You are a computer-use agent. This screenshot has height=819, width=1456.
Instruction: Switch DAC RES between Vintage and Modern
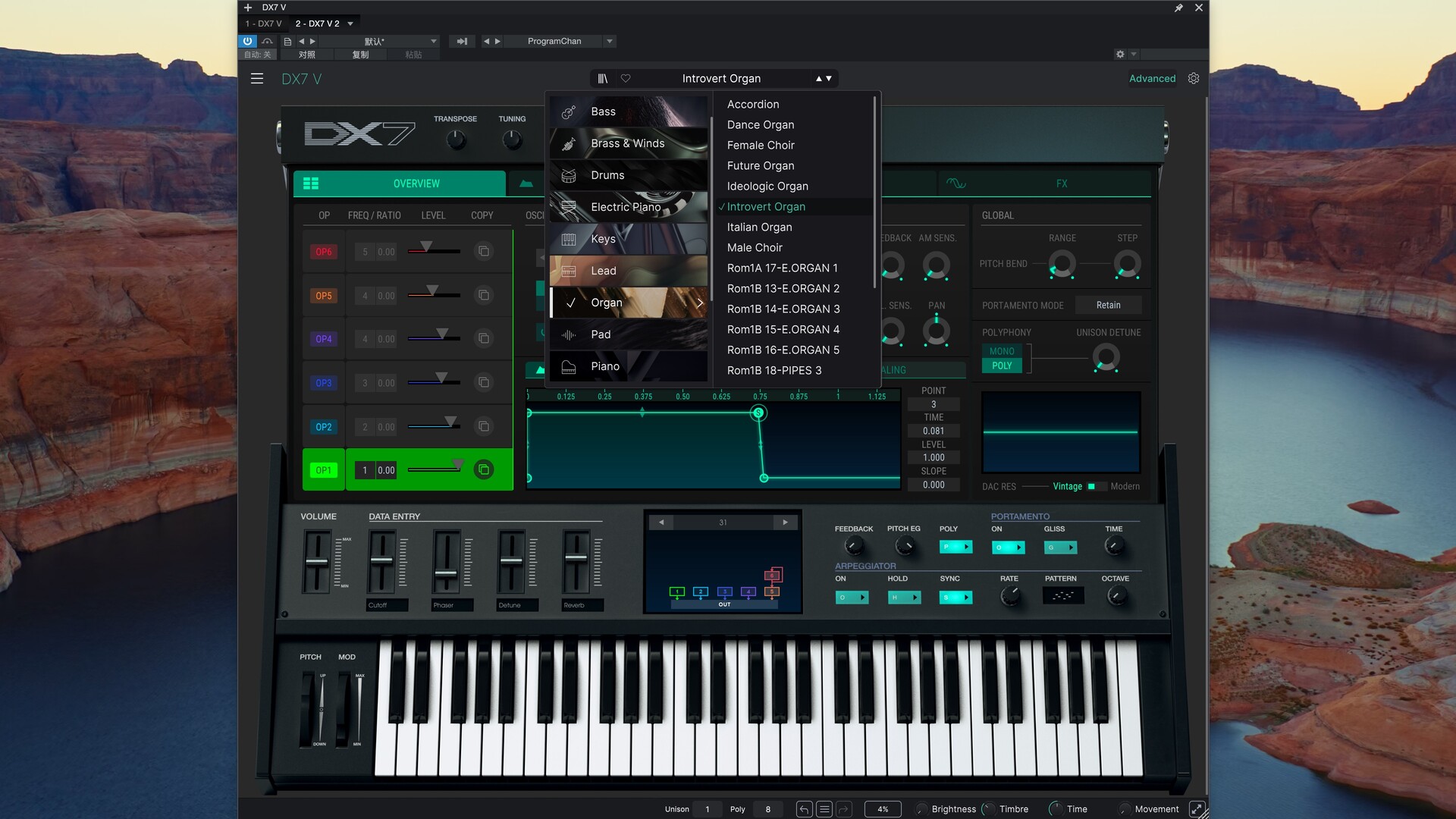tap(1096, 487)
